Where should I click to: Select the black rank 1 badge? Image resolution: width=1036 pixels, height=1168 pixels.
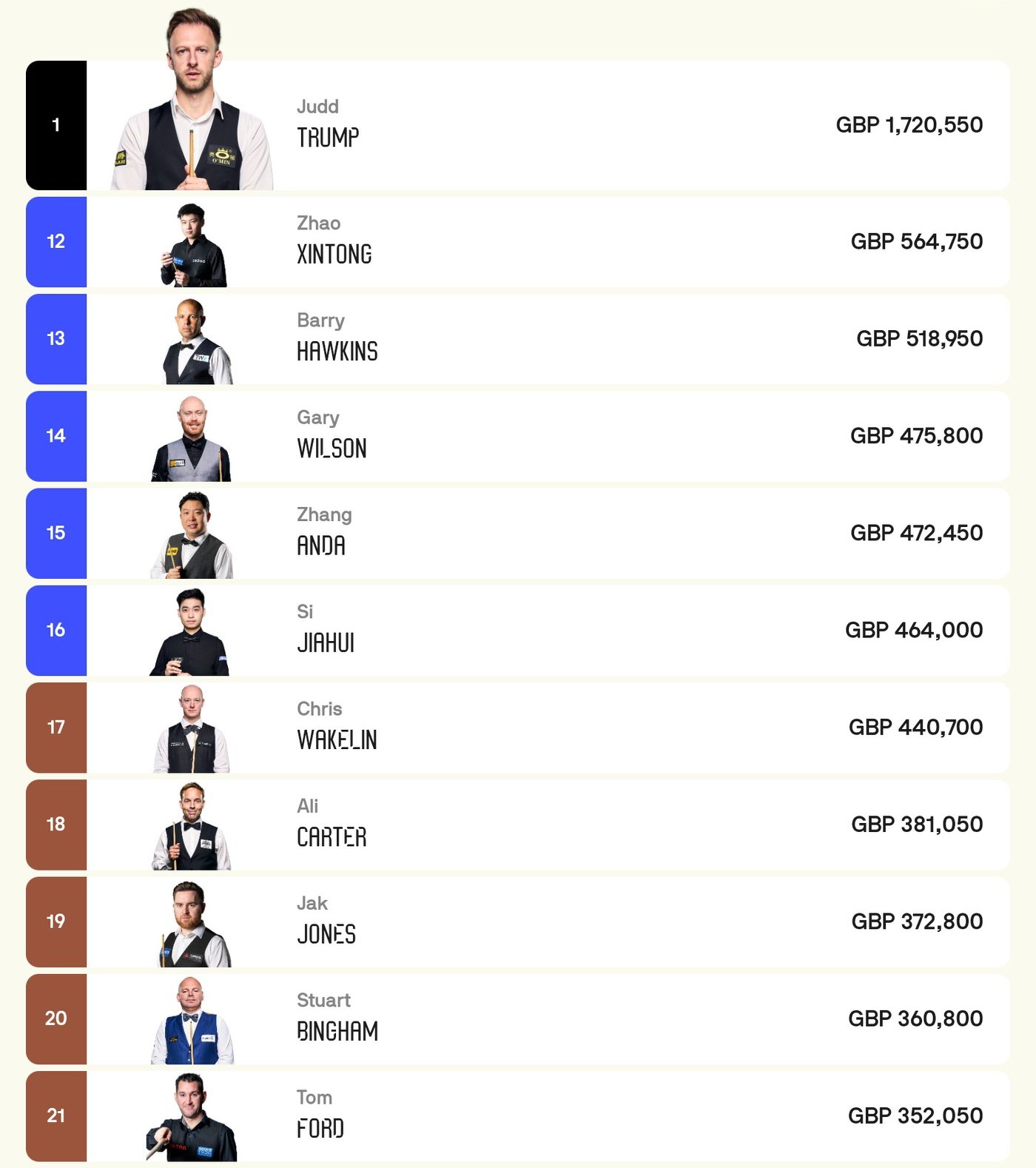pyautogui.click(x=56, y=125)
